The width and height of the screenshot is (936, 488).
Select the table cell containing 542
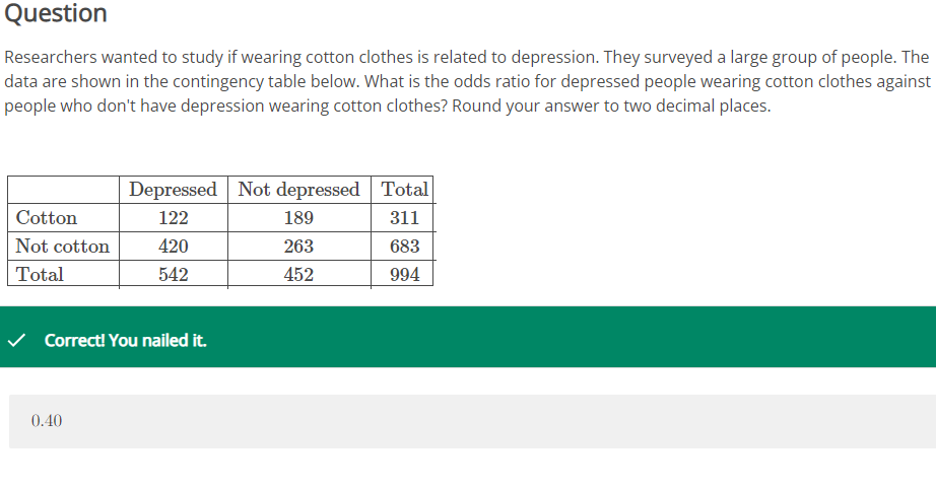173,274
